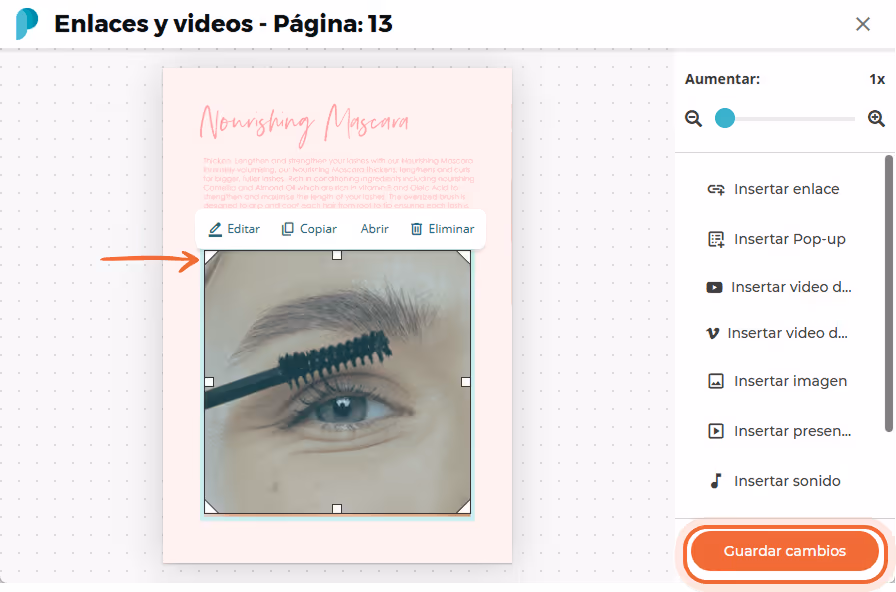Click the YouTube insert video icon

[714, 287]
